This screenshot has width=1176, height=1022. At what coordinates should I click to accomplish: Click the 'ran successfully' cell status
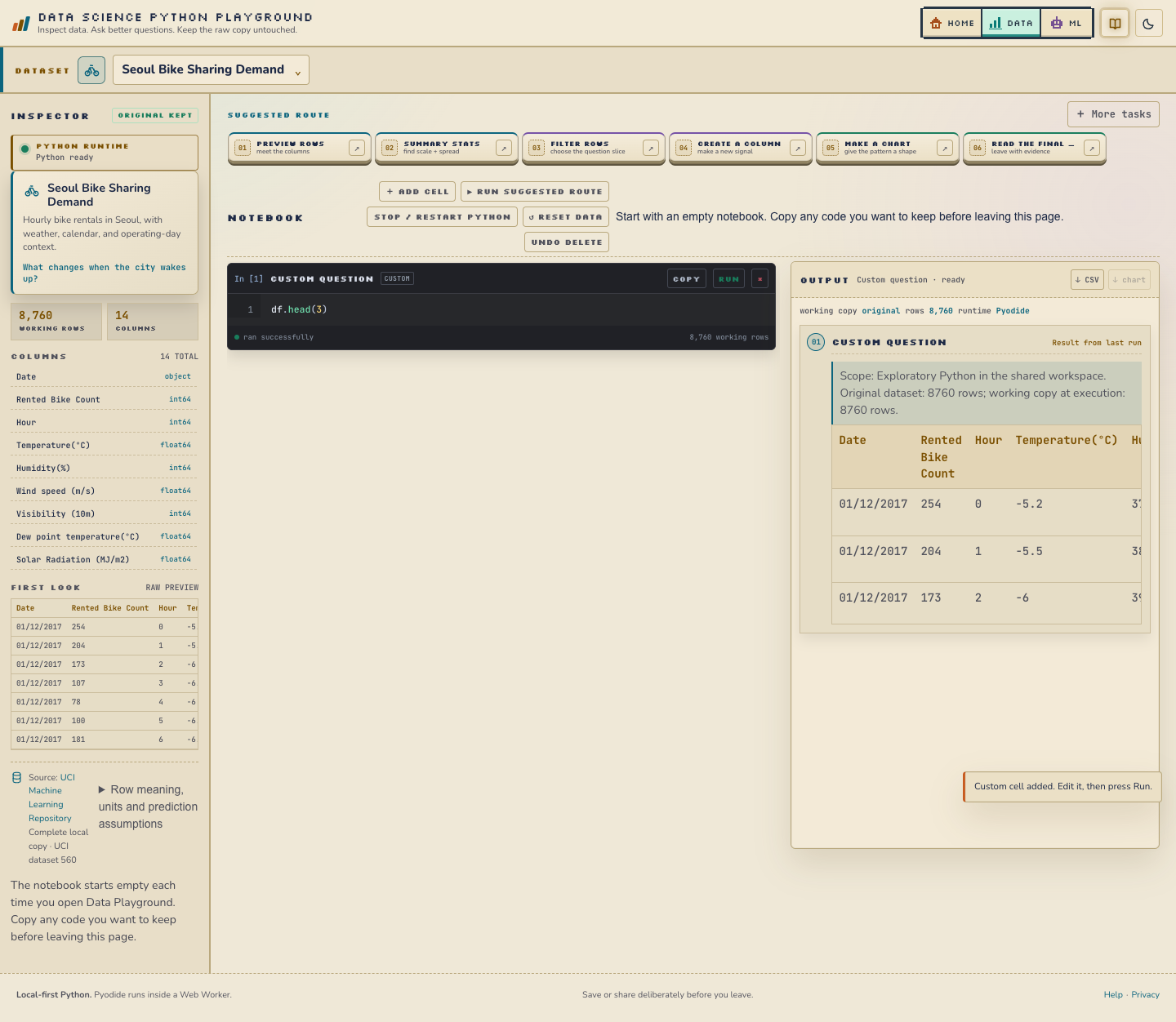point(274,337)
